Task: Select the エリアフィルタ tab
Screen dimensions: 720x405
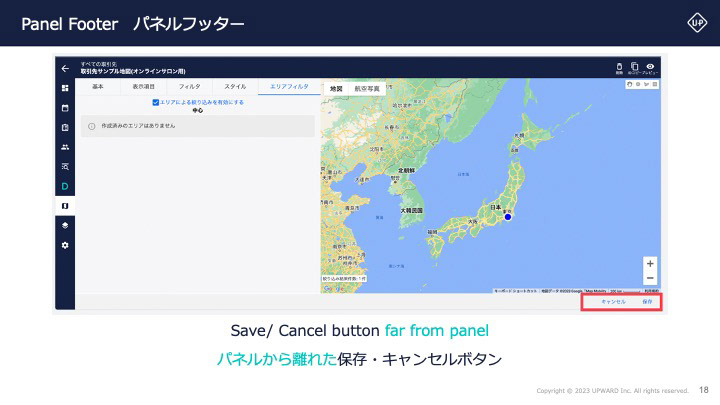Action: pos(289,86)
